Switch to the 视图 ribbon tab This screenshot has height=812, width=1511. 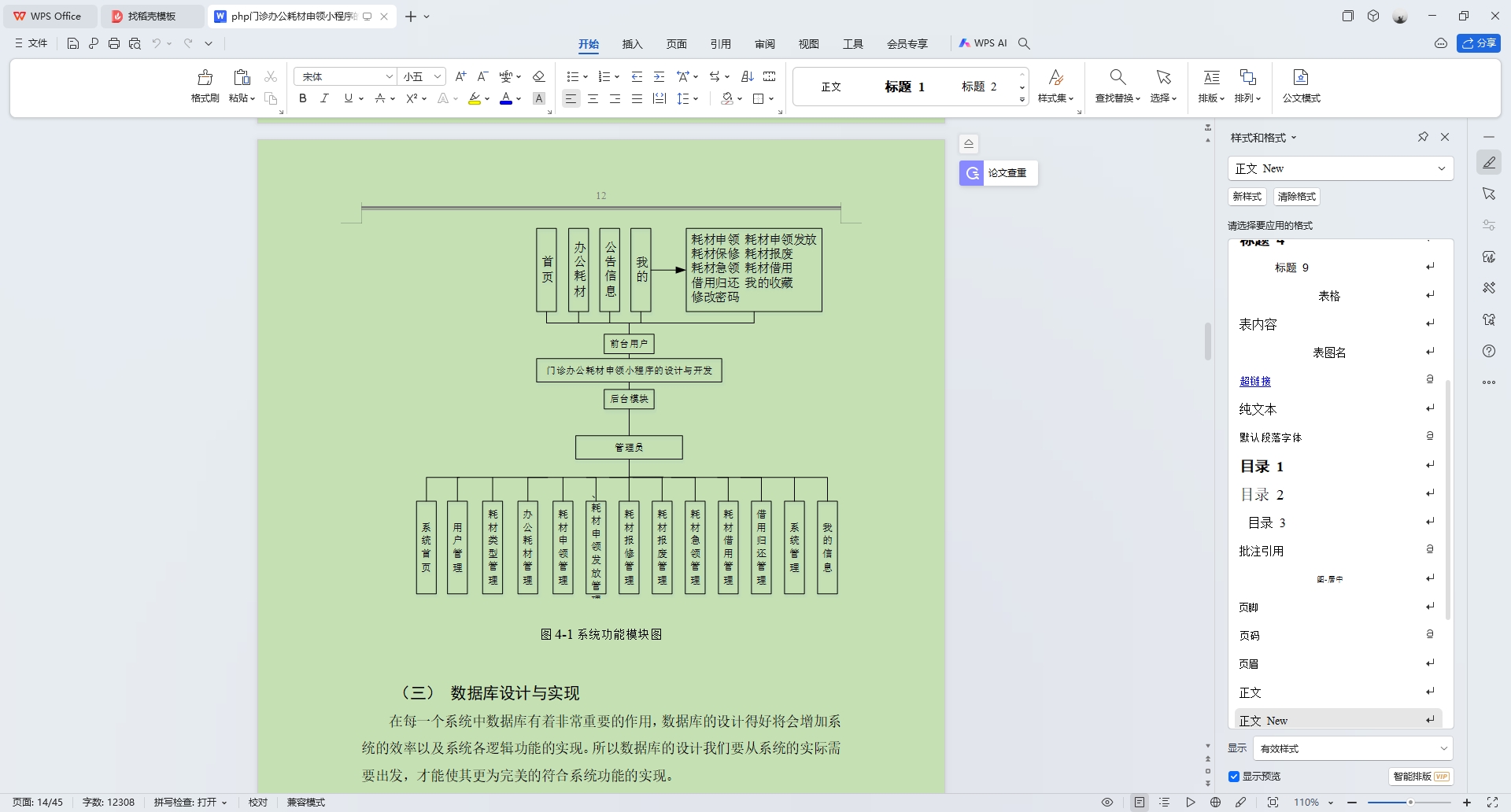point(808,44)
